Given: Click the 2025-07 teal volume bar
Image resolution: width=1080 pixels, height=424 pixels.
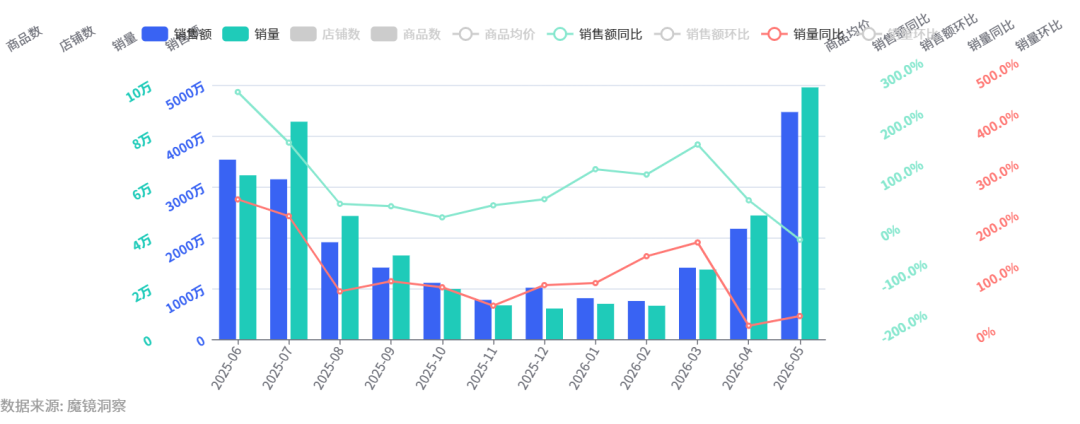Looking at the screenshot, I should click(299, 231).
